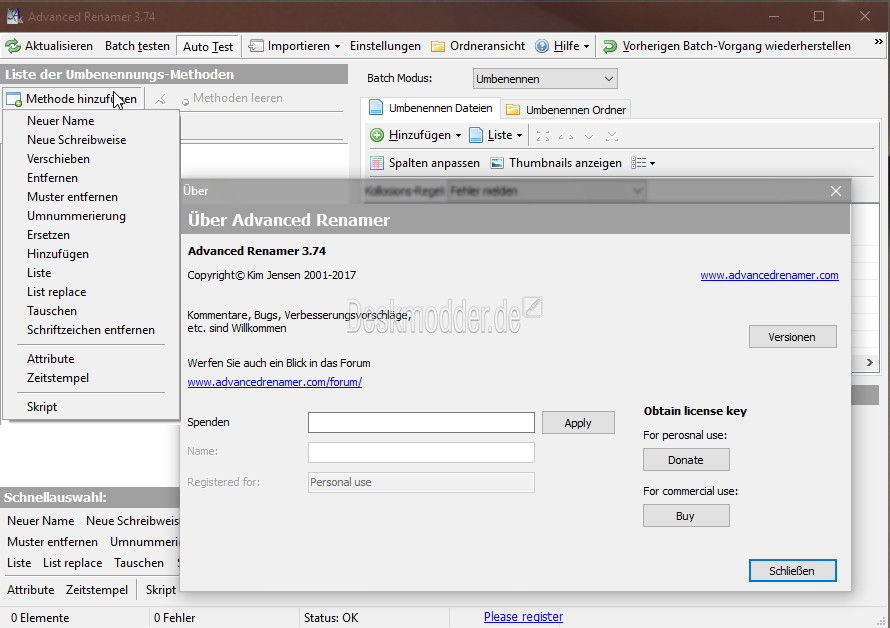
Task: Click the Registered for field
Action: click(421, 483)
